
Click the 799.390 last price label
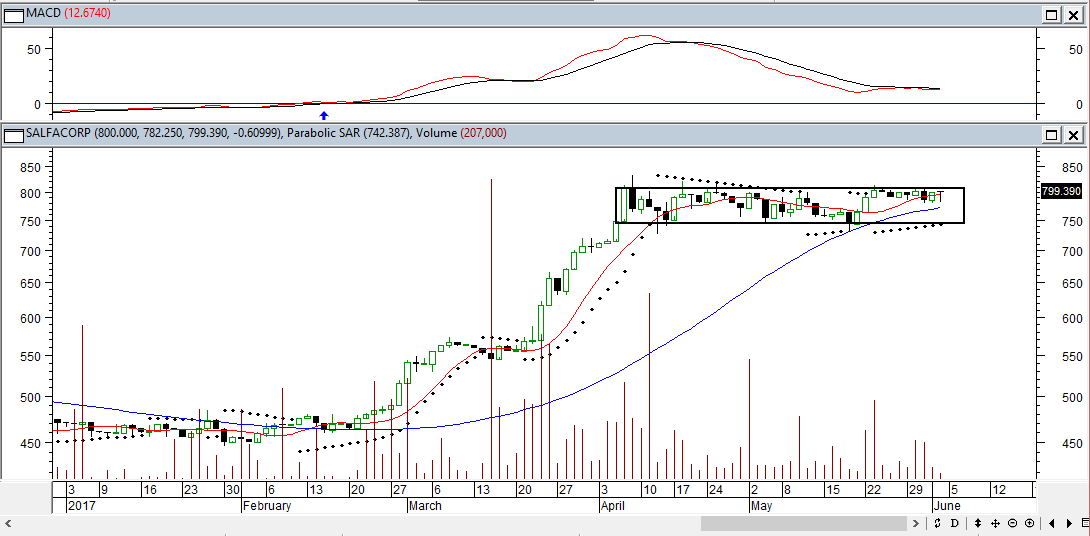[x=1061, y=190]
